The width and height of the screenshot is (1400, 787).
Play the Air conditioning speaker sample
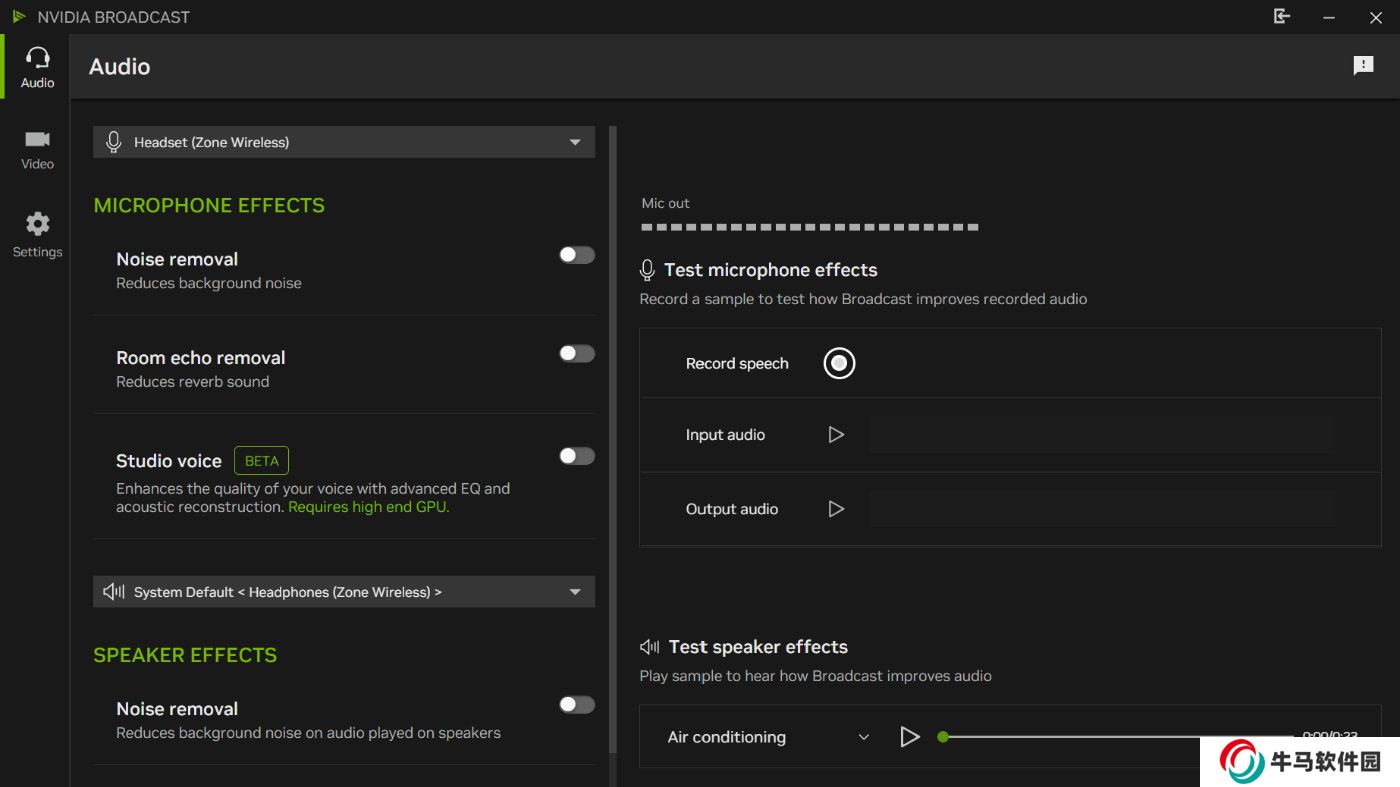pyautogui.click(x=909, y=737)
